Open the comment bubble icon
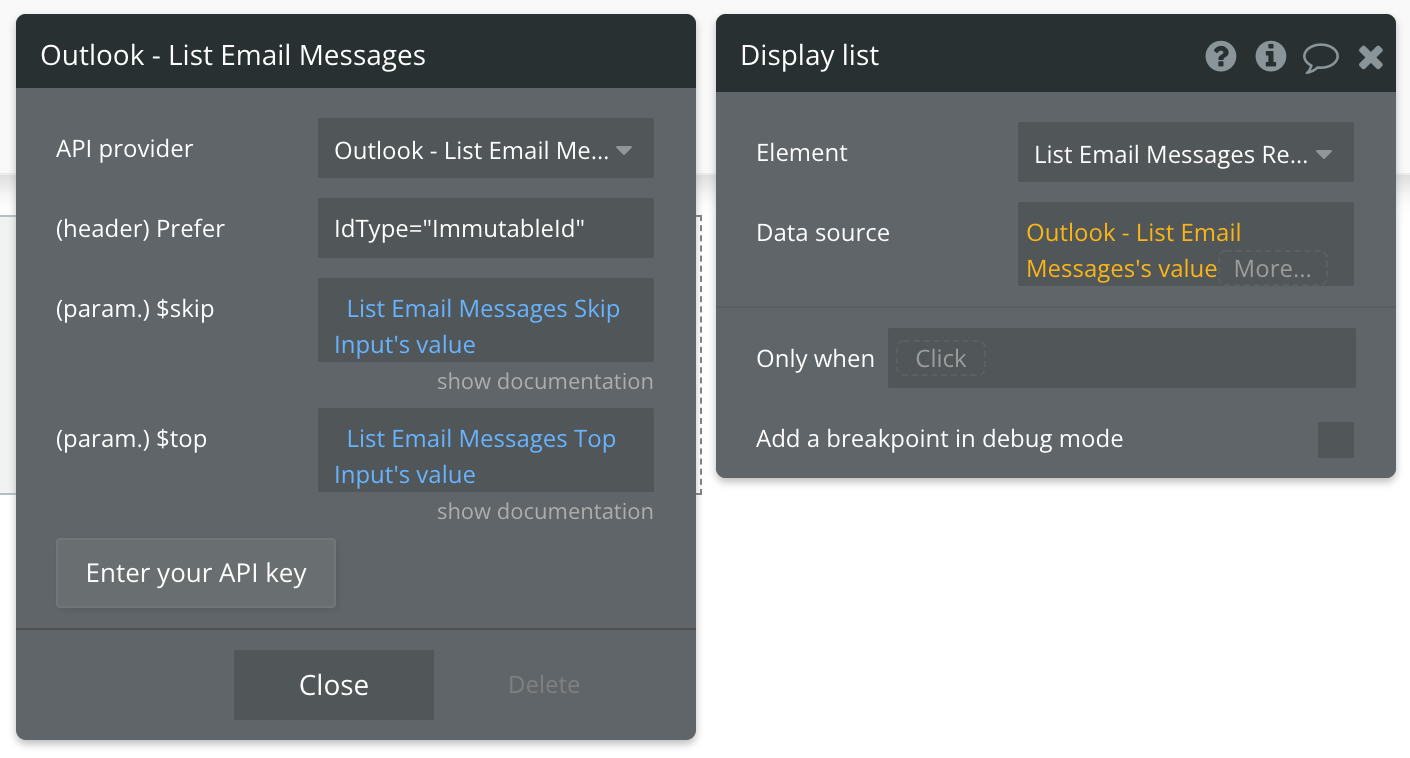The width and height of the screenshot is (1410, 758). [1320, 57]
